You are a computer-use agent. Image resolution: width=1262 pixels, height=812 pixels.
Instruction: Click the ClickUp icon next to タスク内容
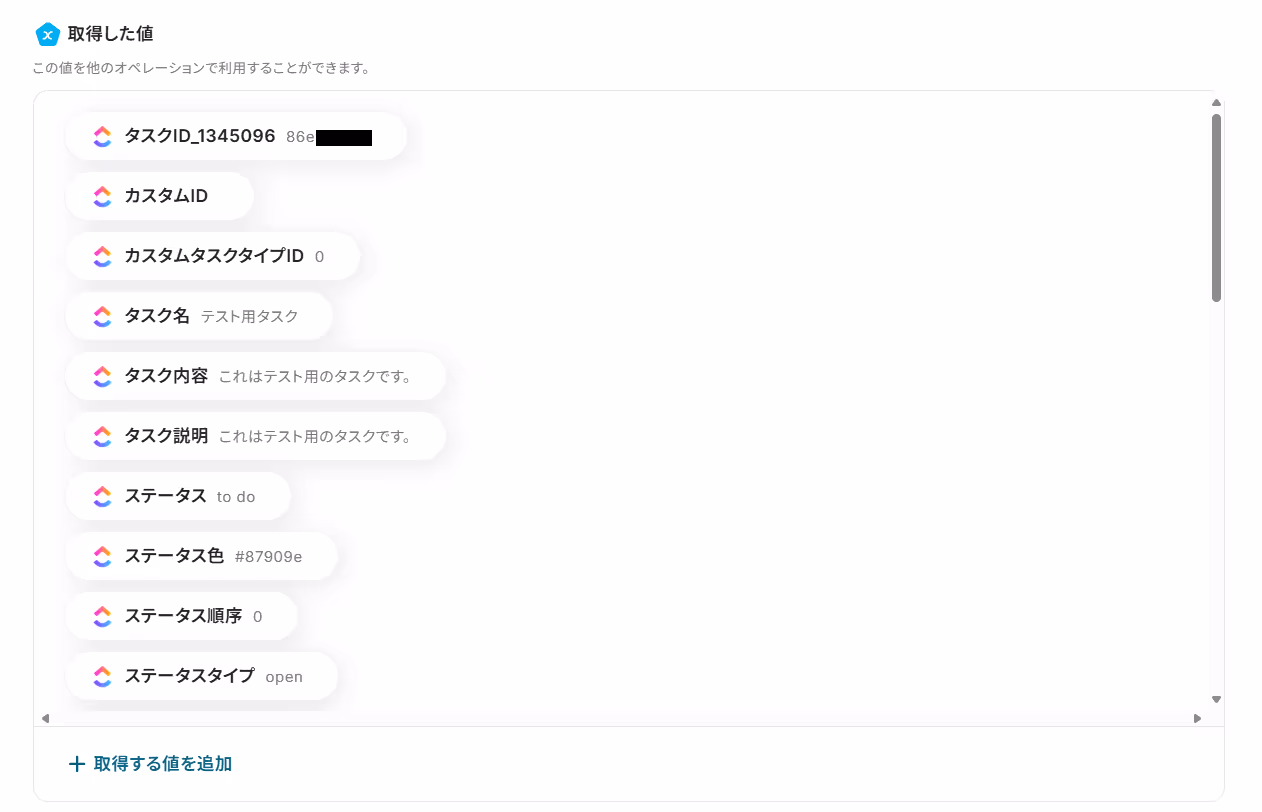102,377
